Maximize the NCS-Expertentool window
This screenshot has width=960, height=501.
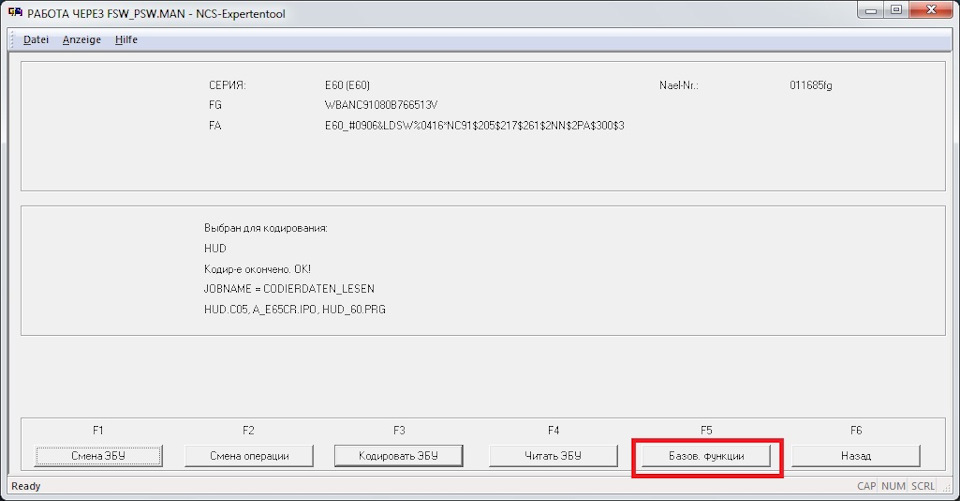pos(896,10)
